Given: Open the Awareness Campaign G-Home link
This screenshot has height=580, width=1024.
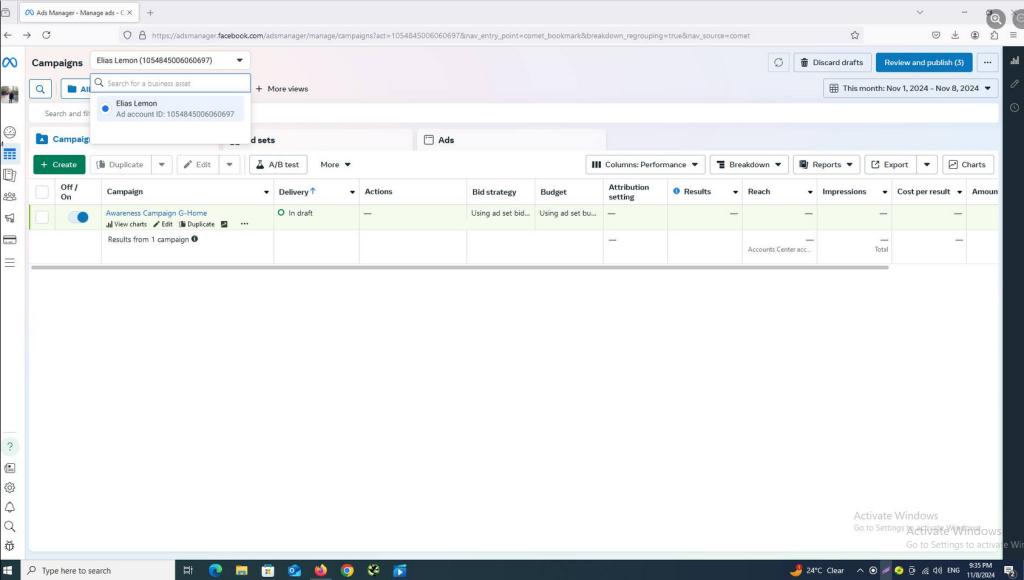Looking at the screenshot, I should point(156,213).
